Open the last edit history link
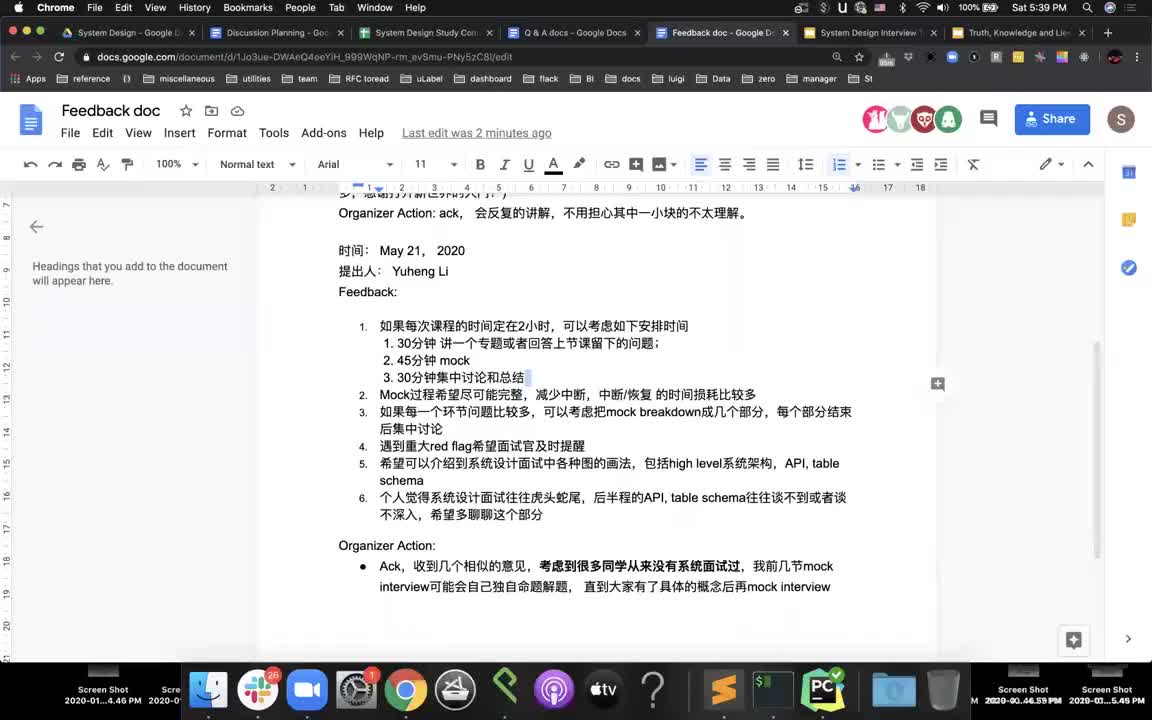 coord(476,133)
